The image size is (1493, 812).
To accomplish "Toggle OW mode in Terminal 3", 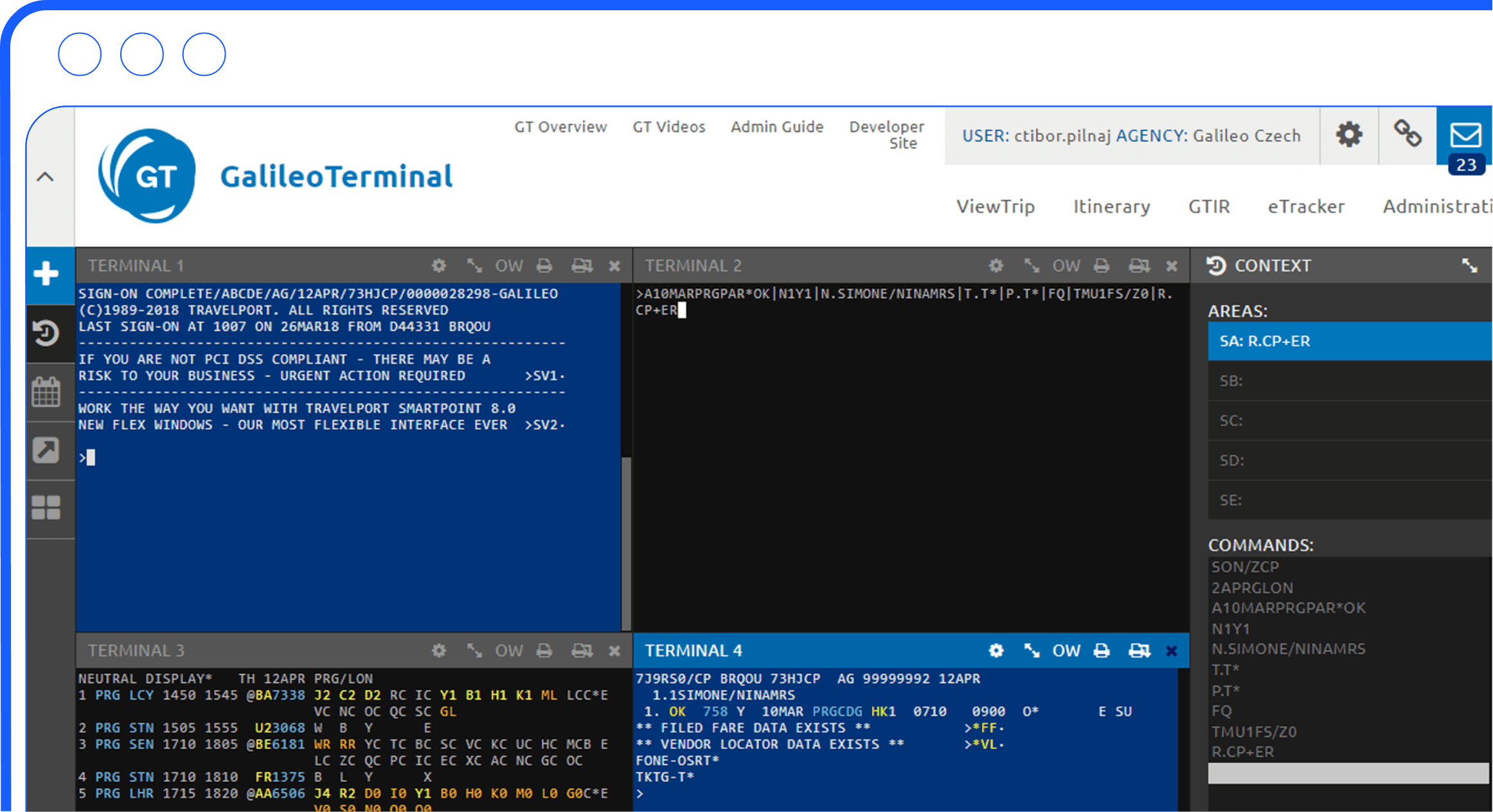I will (x=508, y=651).
